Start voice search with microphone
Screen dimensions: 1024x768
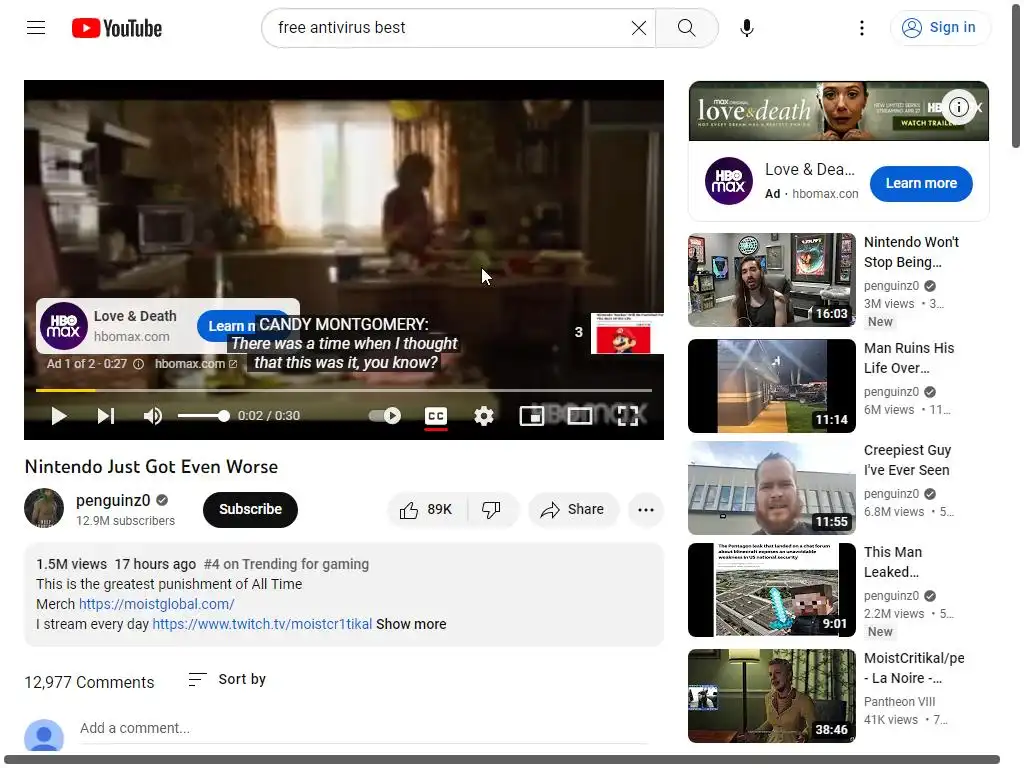click(746, 27)
